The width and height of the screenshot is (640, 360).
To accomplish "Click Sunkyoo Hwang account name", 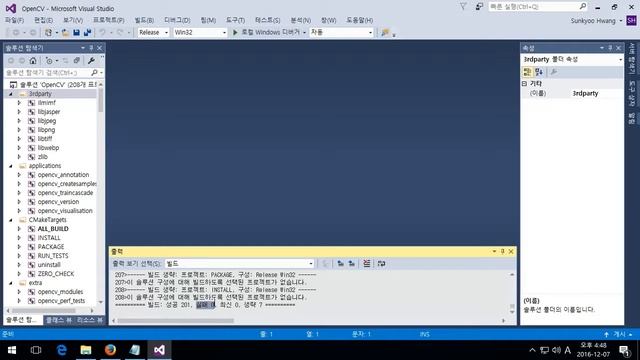I will pyautogui.click(x=593, y=20).
